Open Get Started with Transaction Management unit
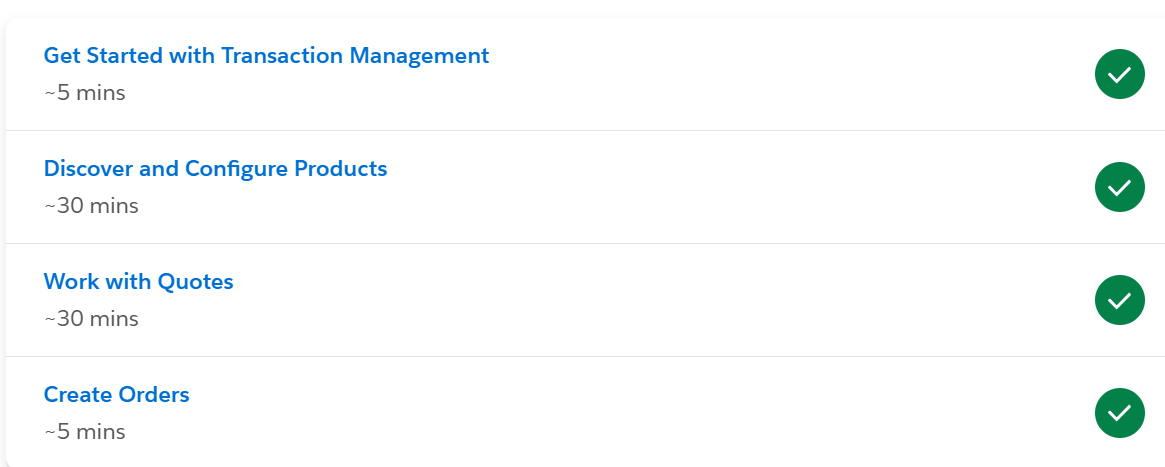The height and width of the screenshot is (467, 1165). 266,56
